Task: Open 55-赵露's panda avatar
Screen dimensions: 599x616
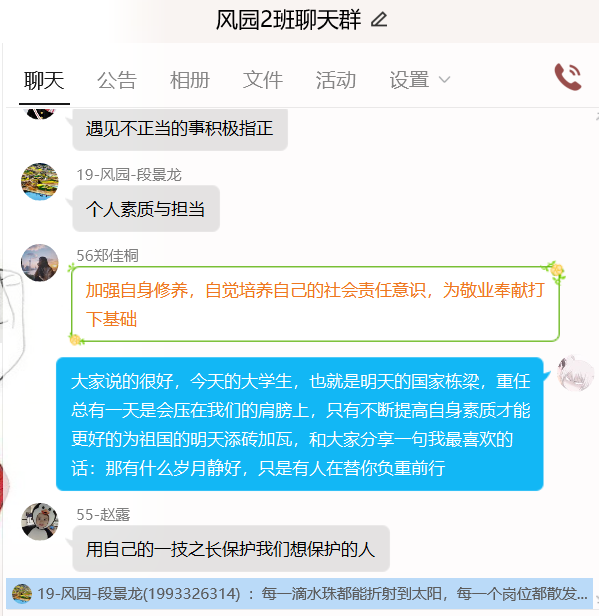Action: pos(39,521)
